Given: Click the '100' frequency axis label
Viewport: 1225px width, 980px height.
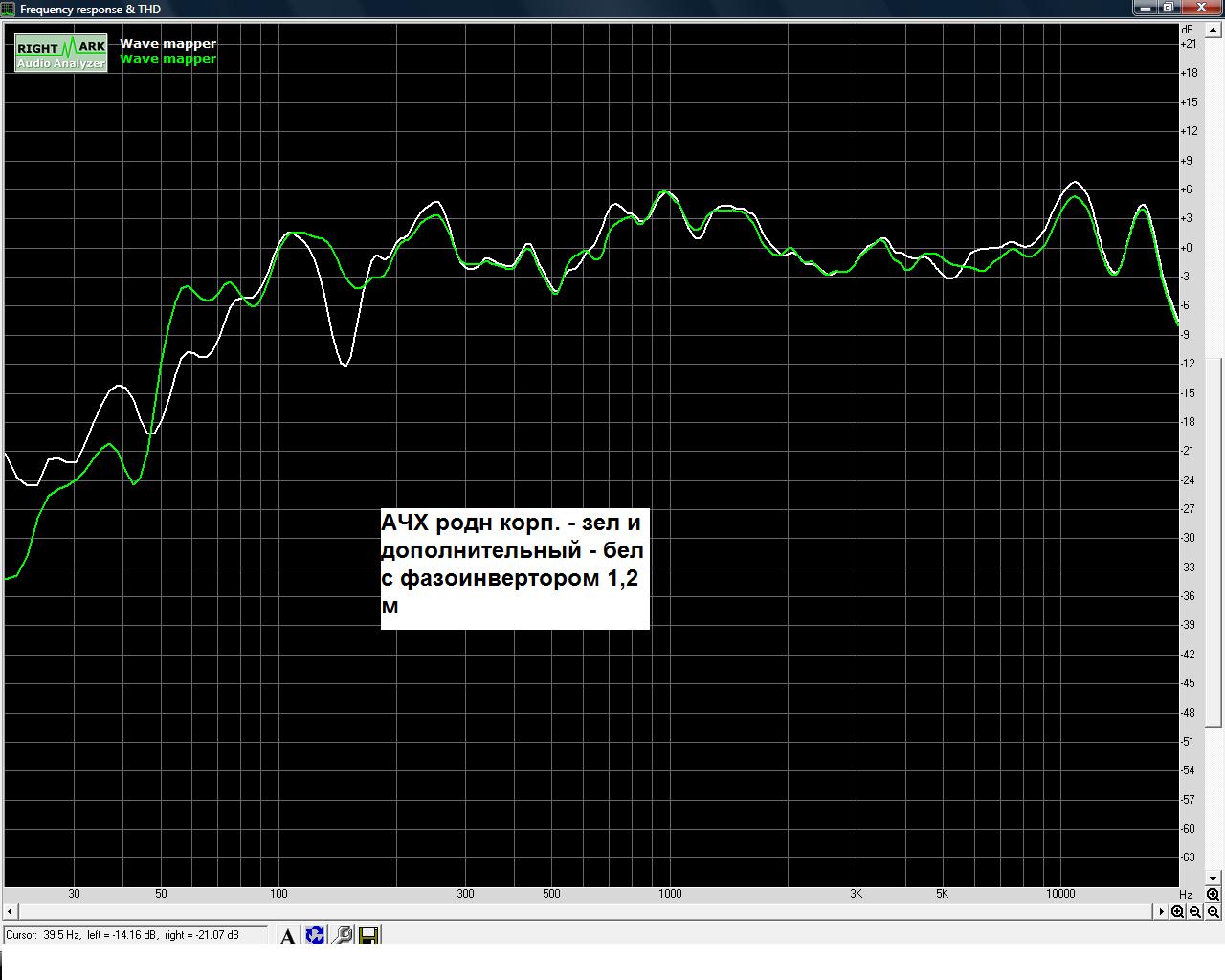Looking at the screenshot, I should 278,894.
